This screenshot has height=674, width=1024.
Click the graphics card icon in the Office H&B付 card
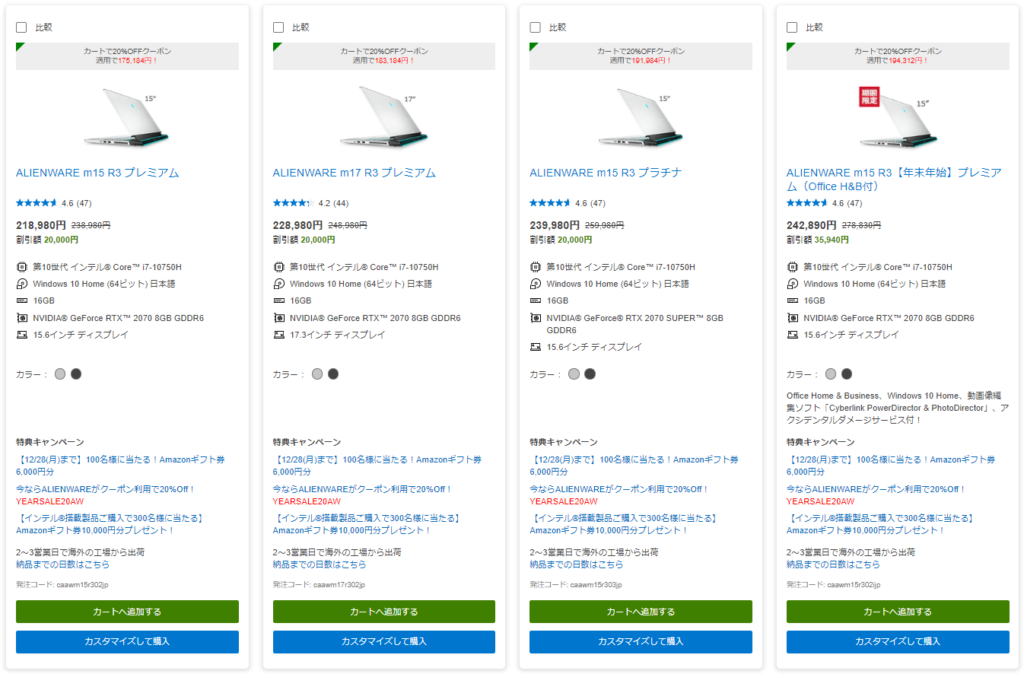click(792, 318)
